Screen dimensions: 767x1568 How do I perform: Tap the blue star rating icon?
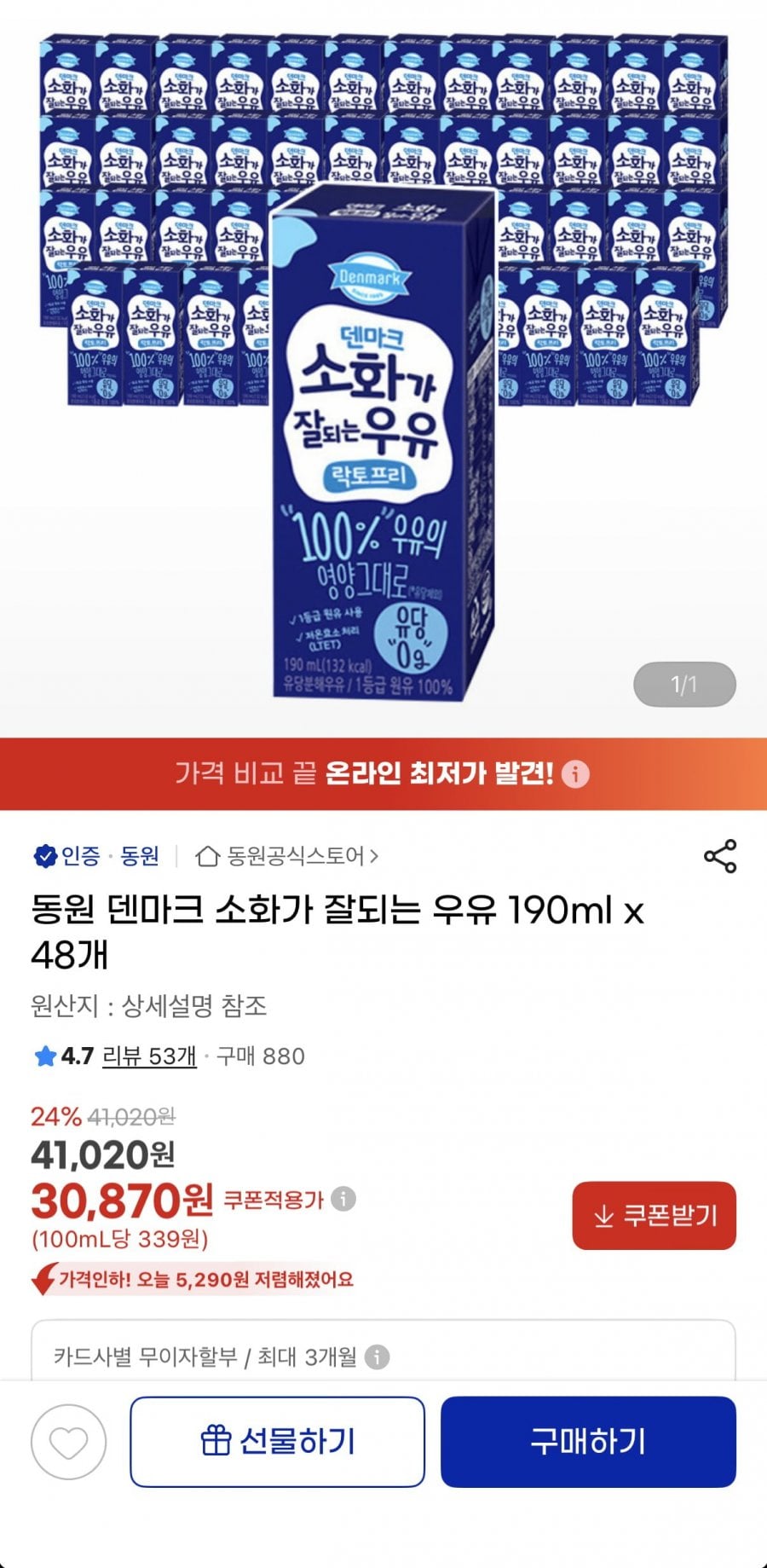point(44,1056)
